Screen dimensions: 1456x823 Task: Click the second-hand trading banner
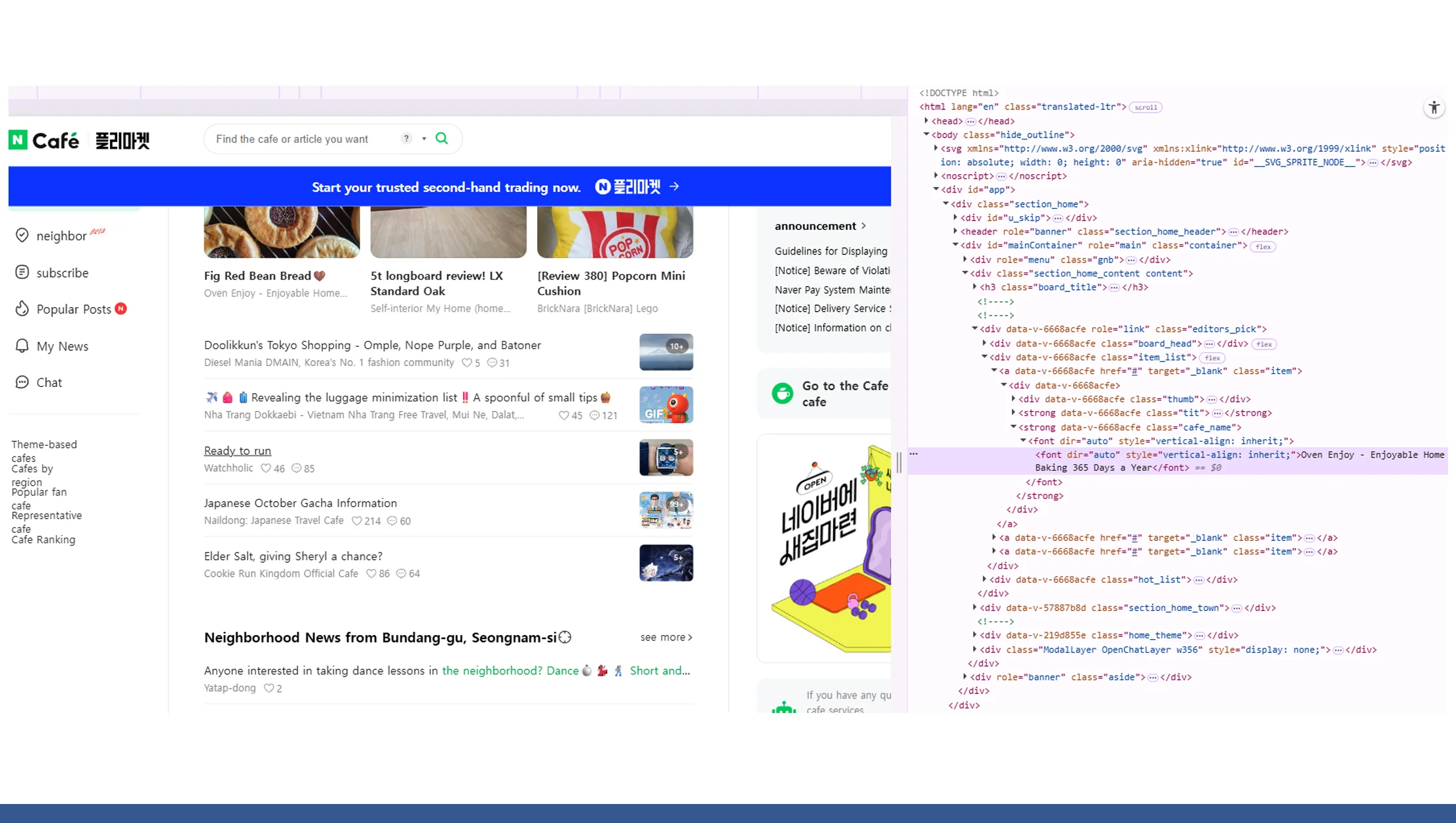coord(445,187)
